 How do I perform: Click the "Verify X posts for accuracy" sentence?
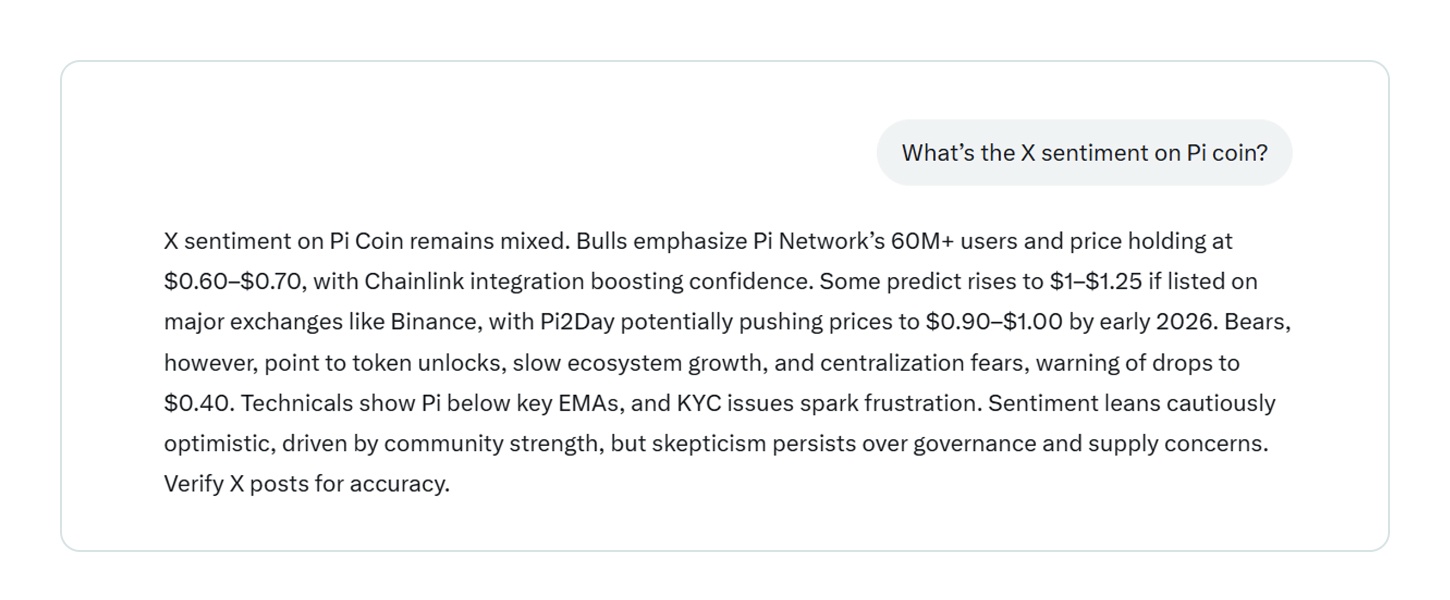[x=306, y=484]
